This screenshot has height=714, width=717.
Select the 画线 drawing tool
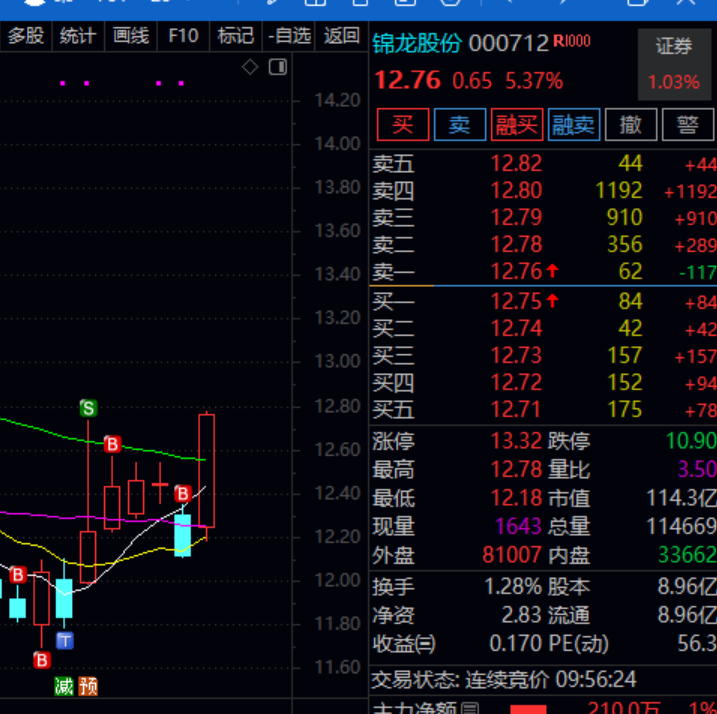click(131, 36)
